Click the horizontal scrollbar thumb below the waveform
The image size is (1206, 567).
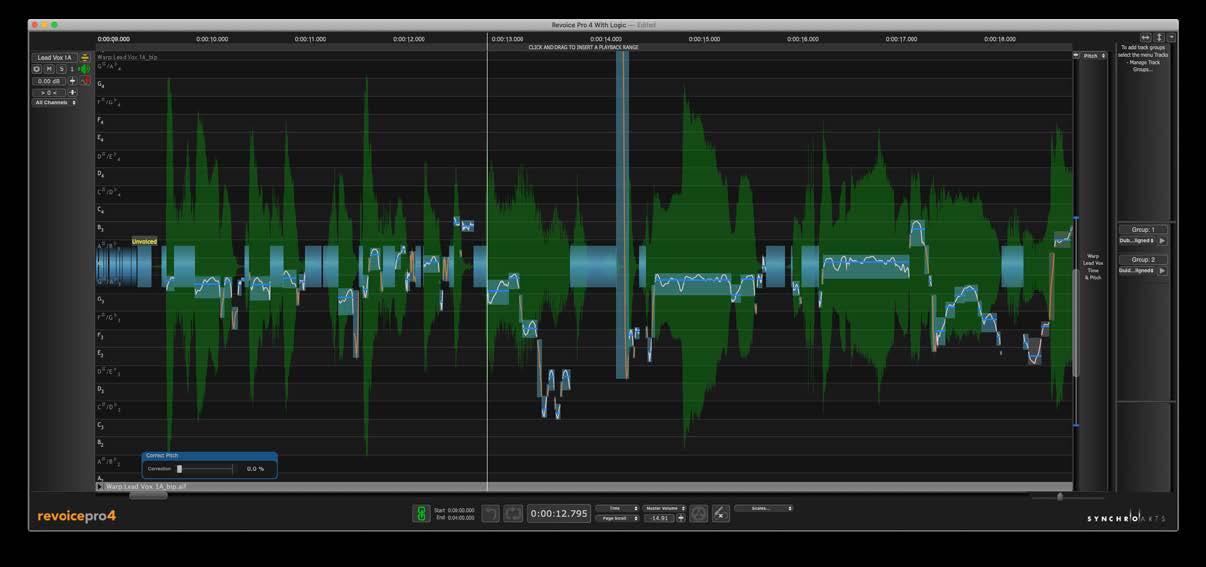coord(148,495)
